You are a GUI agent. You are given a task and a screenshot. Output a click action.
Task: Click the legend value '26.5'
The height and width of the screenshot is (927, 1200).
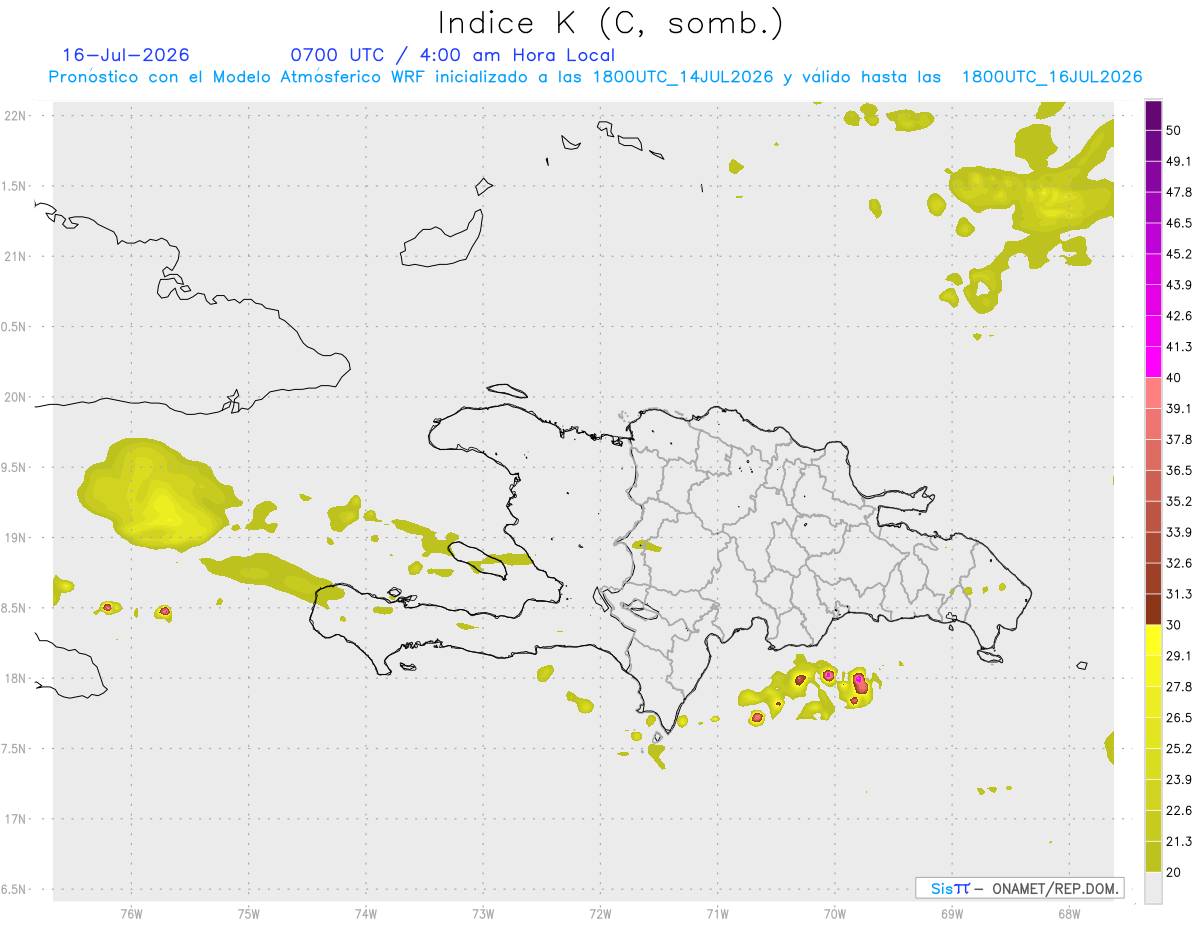coord(1179,717)
